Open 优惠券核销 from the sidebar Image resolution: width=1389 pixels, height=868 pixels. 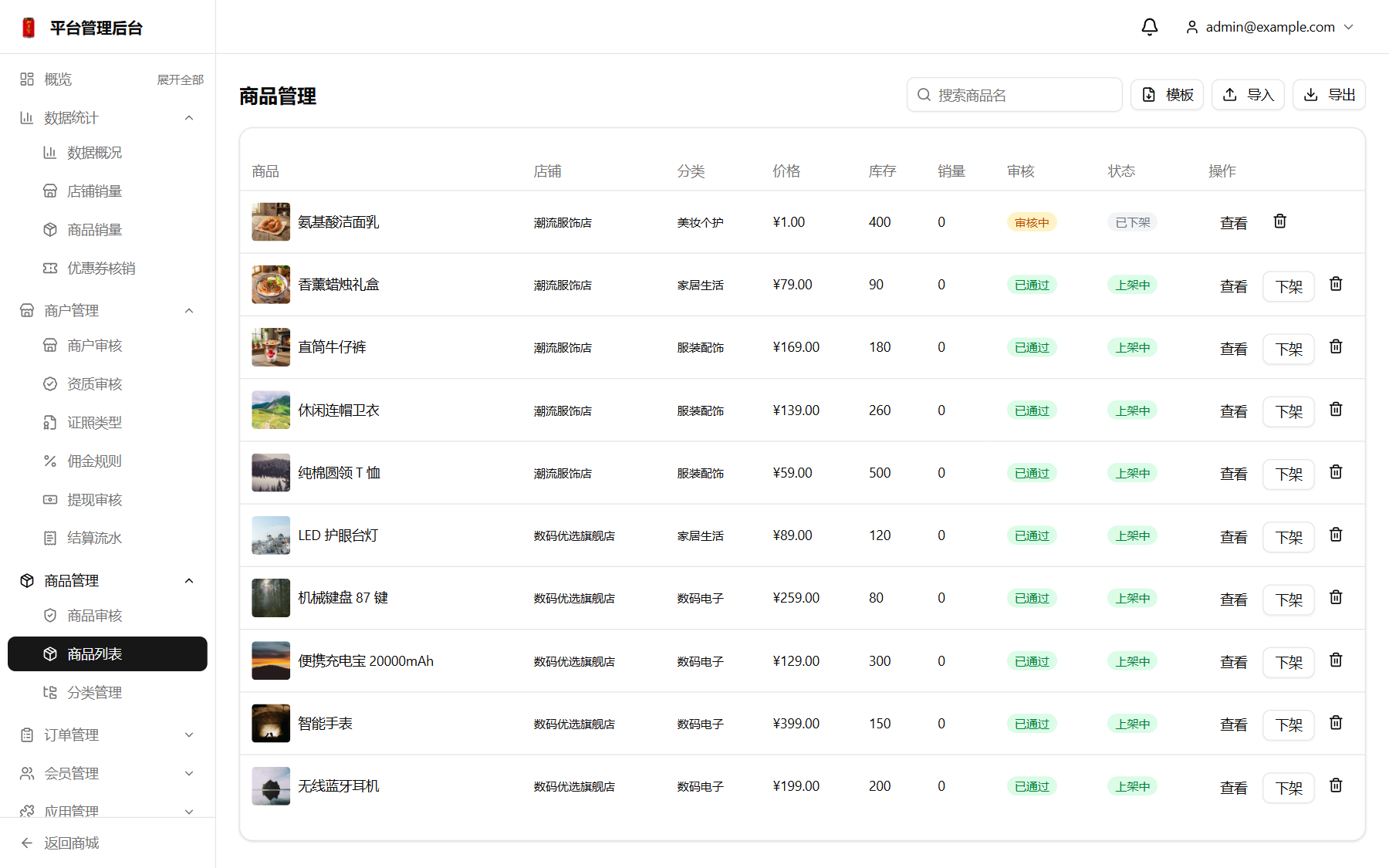(107, 269)
